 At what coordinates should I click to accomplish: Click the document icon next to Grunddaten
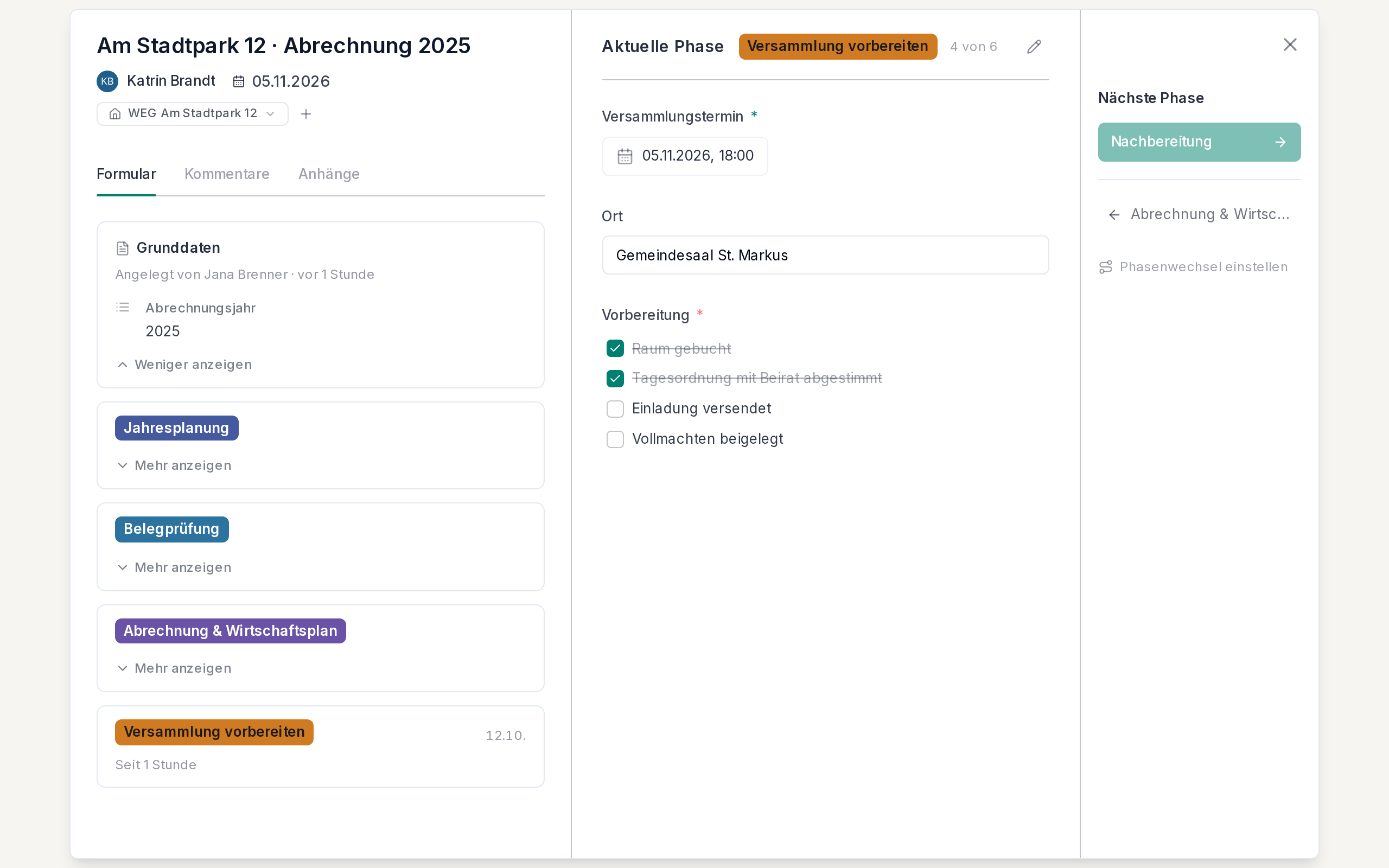(122, 248)
